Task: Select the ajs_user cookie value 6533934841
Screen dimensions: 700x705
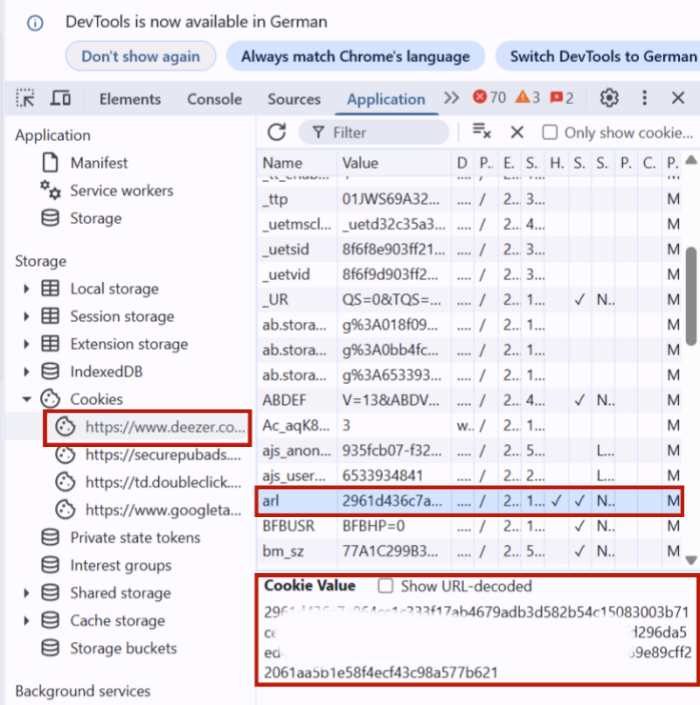Action: [x=383, y=476]
